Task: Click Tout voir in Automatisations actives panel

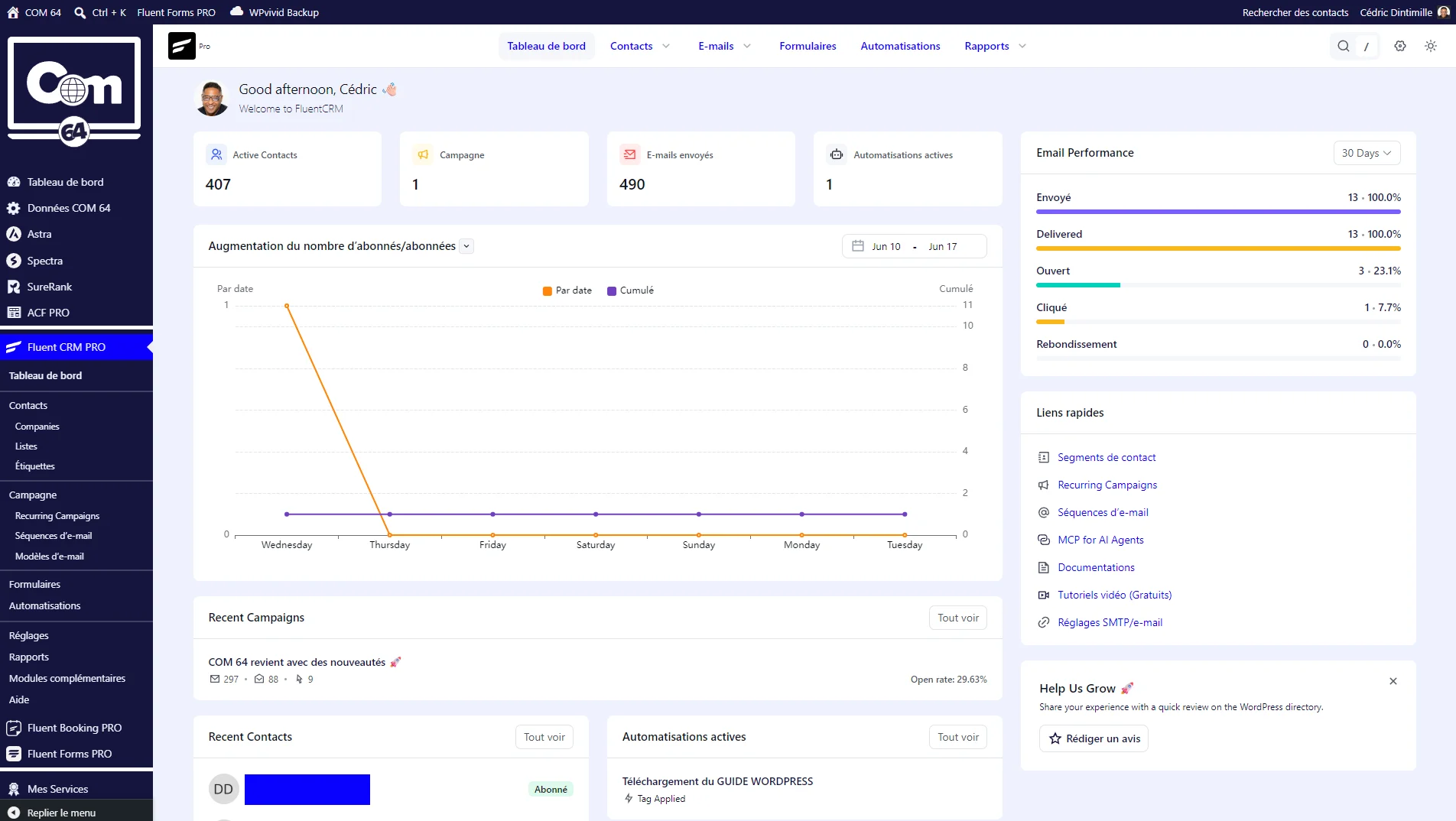Action: 958,737
